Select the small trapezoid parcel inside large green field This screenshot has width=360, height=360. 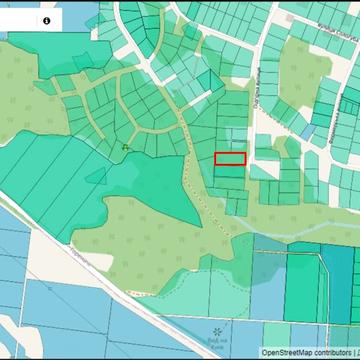click(96, 176)
